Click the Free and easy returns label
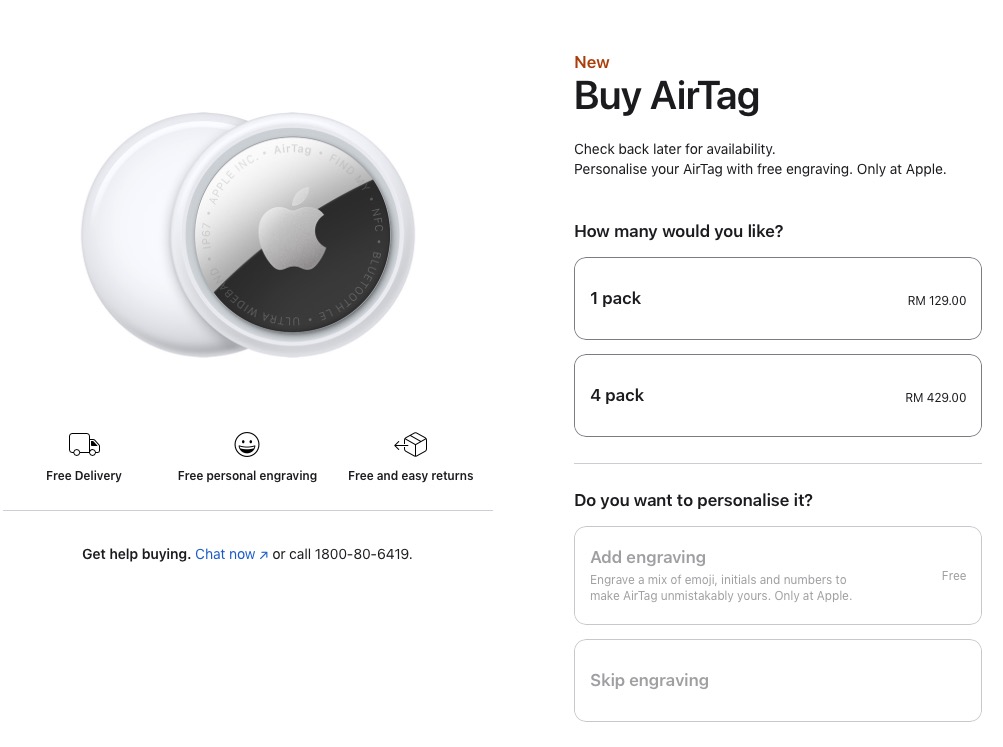 [x=410, y=476]
